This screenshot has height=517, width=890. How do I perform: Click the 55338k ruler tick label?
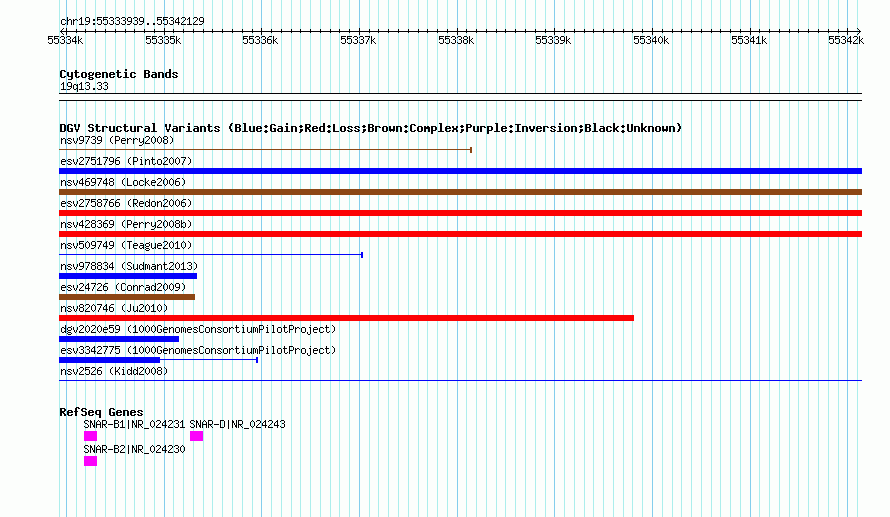click(456, 40)
